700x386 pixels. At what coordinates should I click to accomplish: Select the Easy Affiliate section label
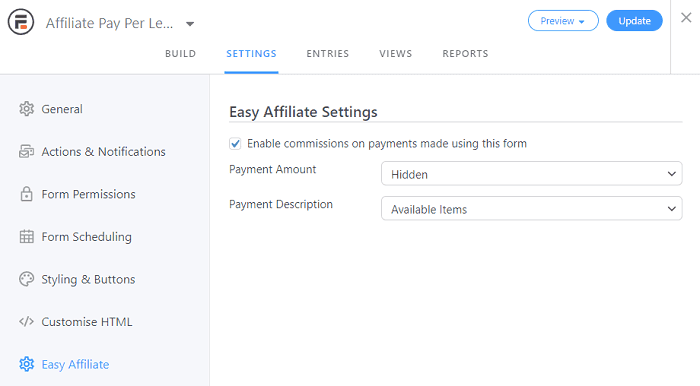click(75, 365)
